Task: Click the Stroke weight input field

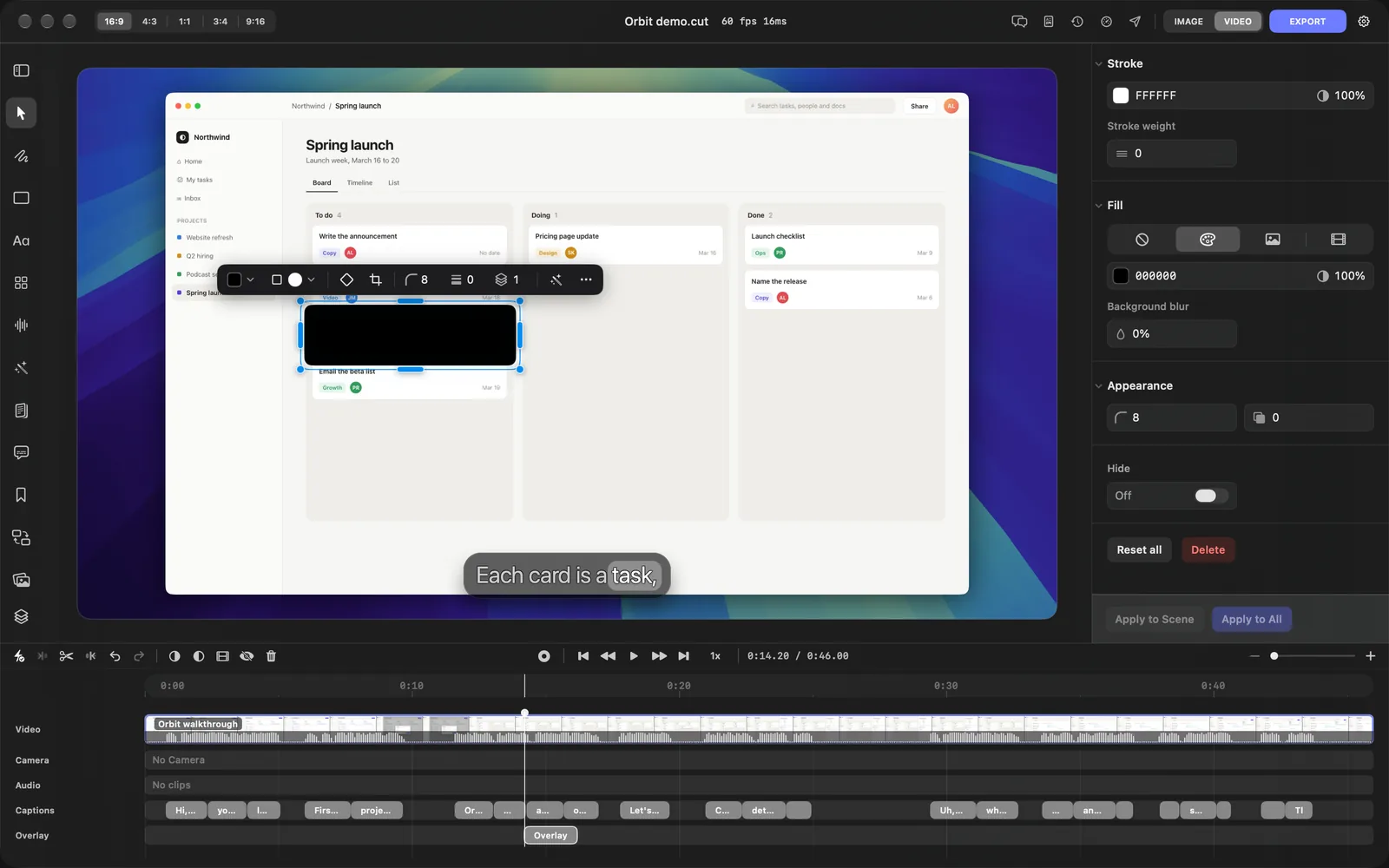Action: click(1171, 154)
